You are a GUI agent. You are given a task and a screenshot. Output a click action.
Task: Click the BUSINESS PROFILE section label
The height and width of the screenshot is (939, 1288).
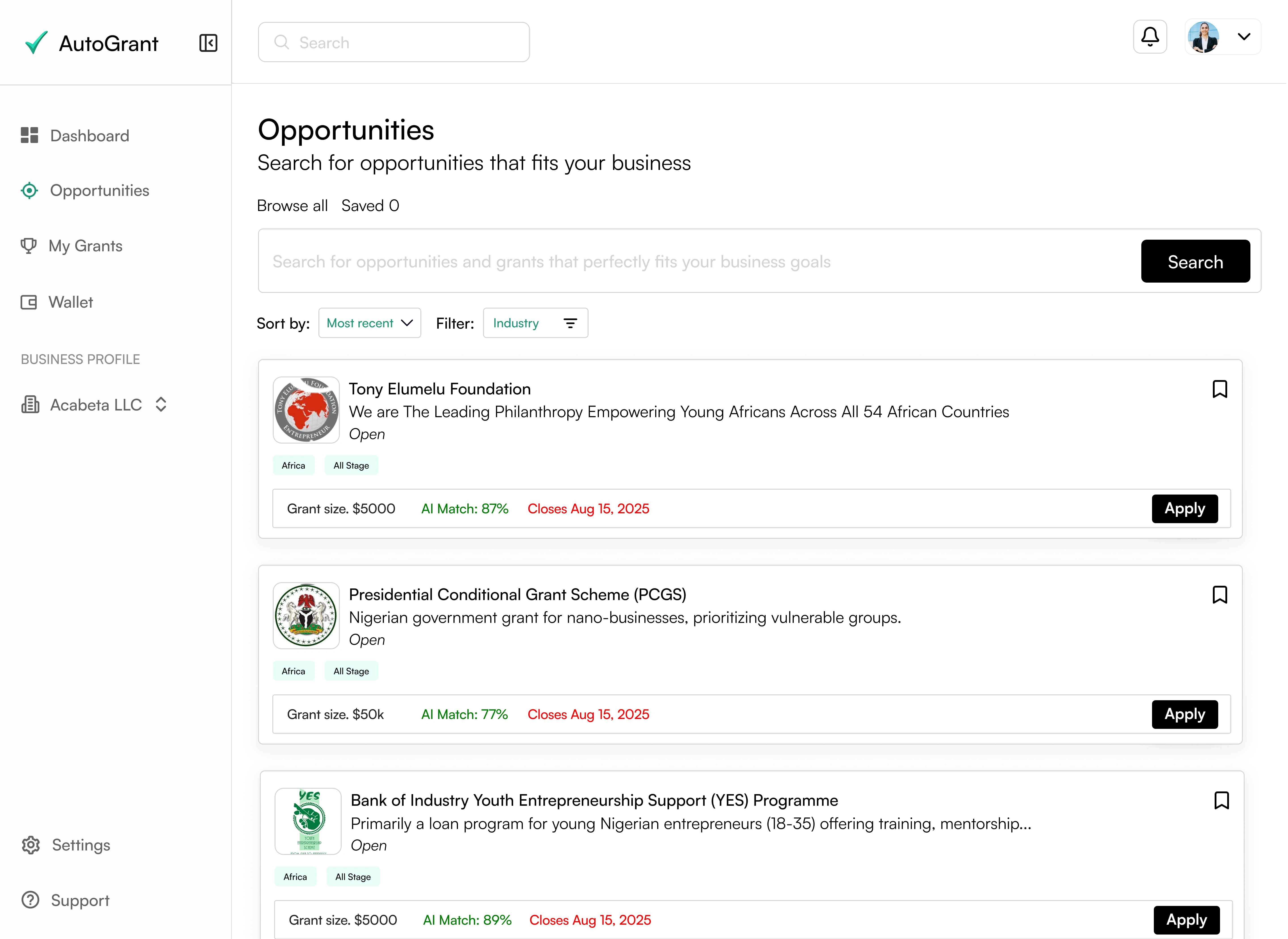point(80,359)
